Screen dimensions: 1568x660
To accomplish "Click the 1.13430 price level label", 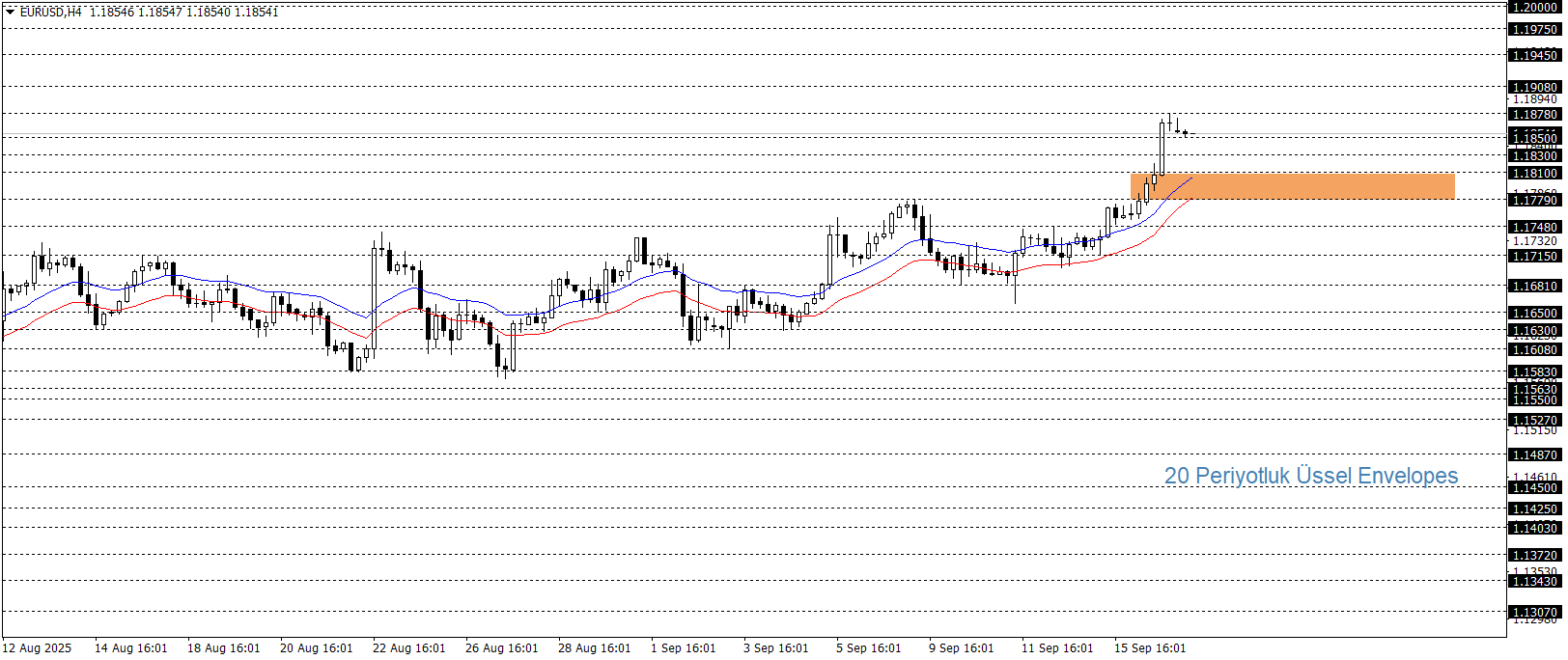I will 1534,581.
